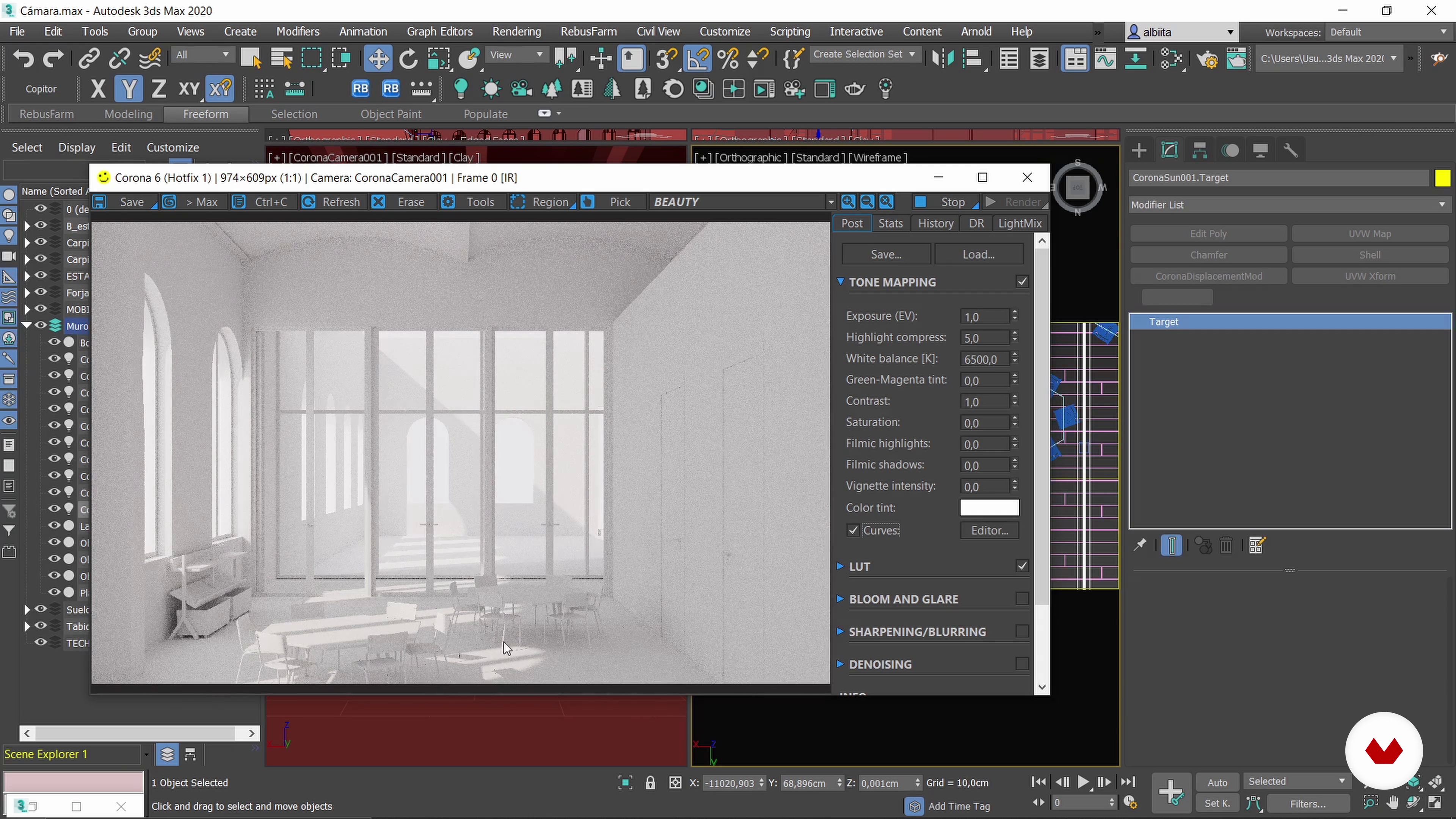This screenshot has height=819, width=1456.
Task: Toggle the Angle Snap icon
Action: [698, 58]
